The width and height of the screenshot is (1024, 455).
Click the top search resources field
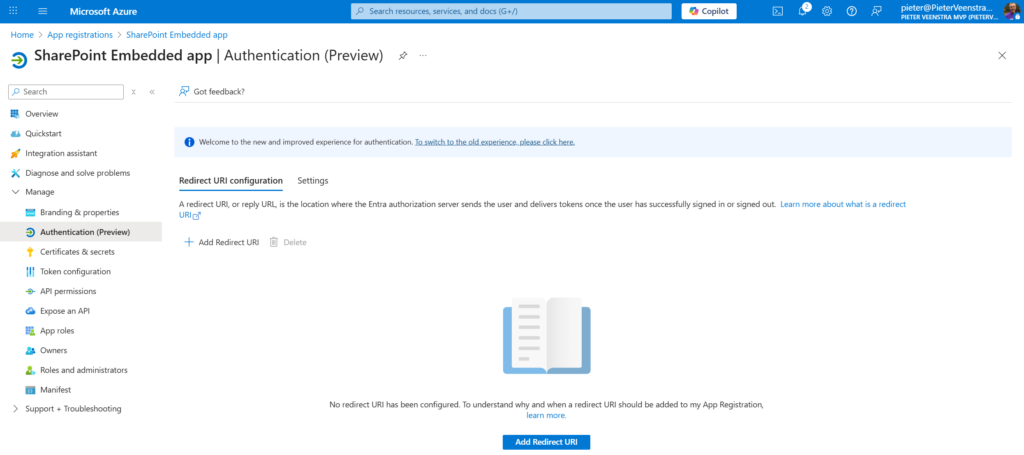click(x=511, y=11)
